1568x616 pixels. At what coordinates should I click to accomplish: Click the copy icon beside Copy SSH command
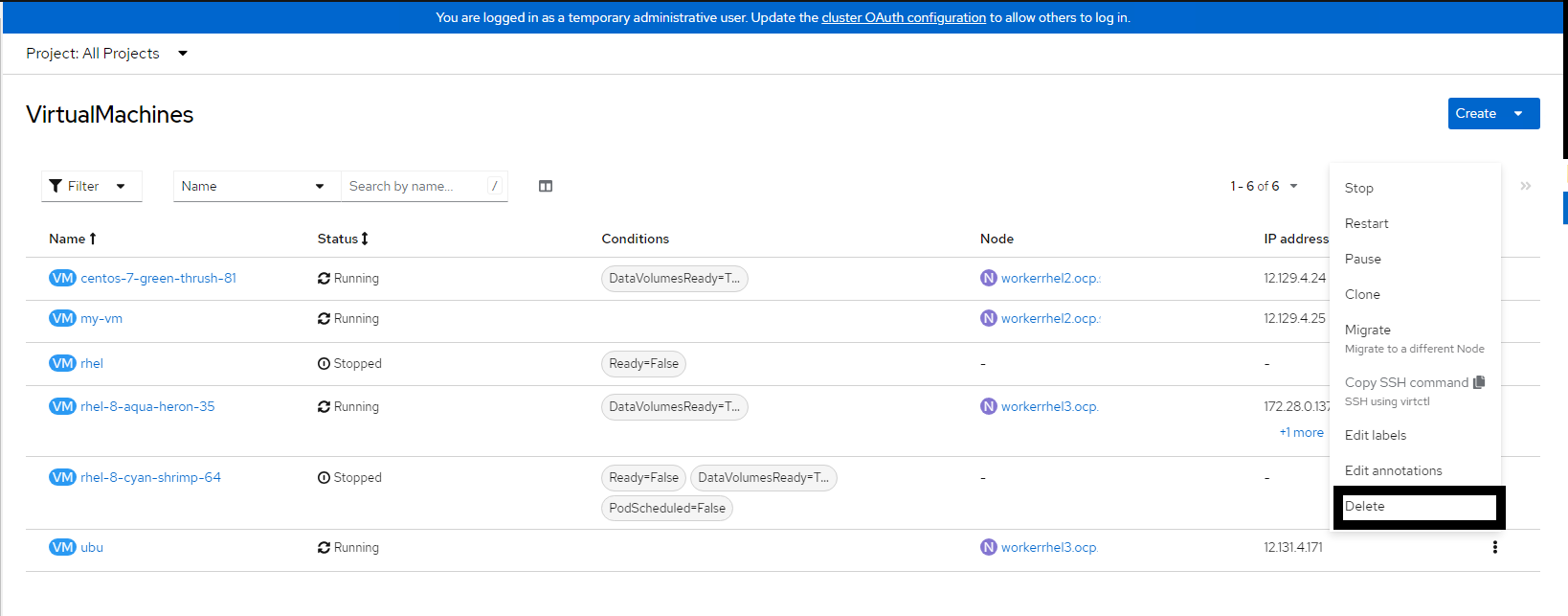click(1479, 382)
